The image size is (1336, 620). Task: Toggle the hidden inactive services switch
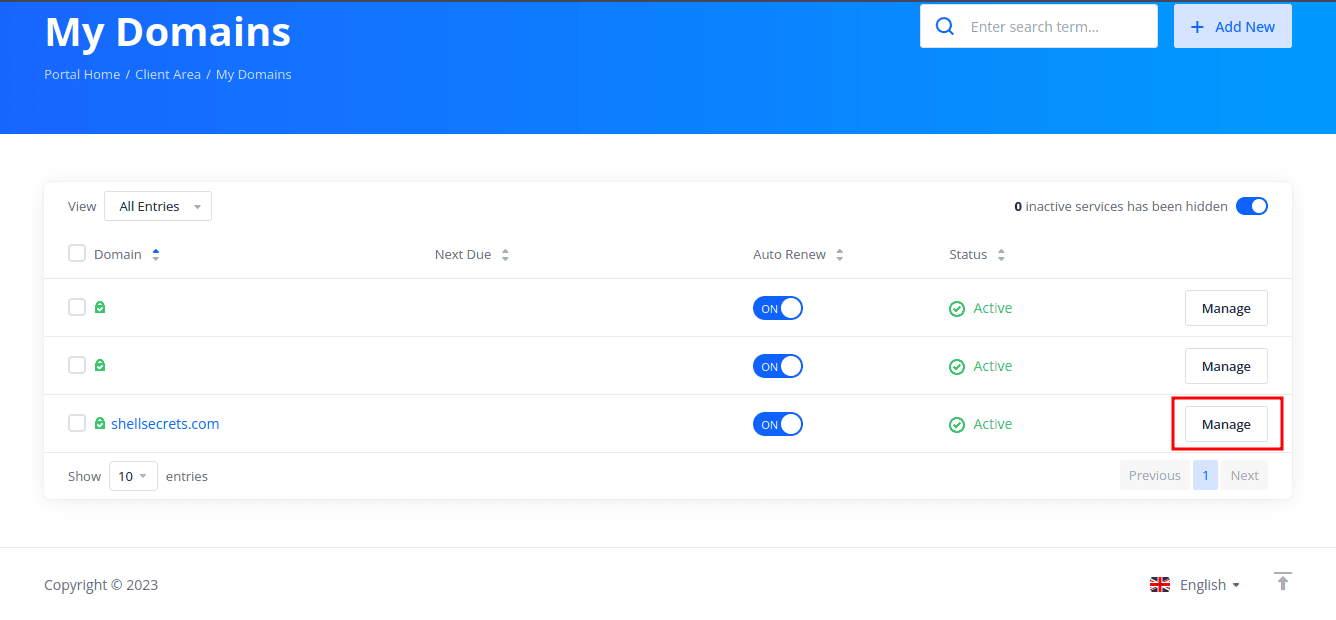coord(1251,205)
